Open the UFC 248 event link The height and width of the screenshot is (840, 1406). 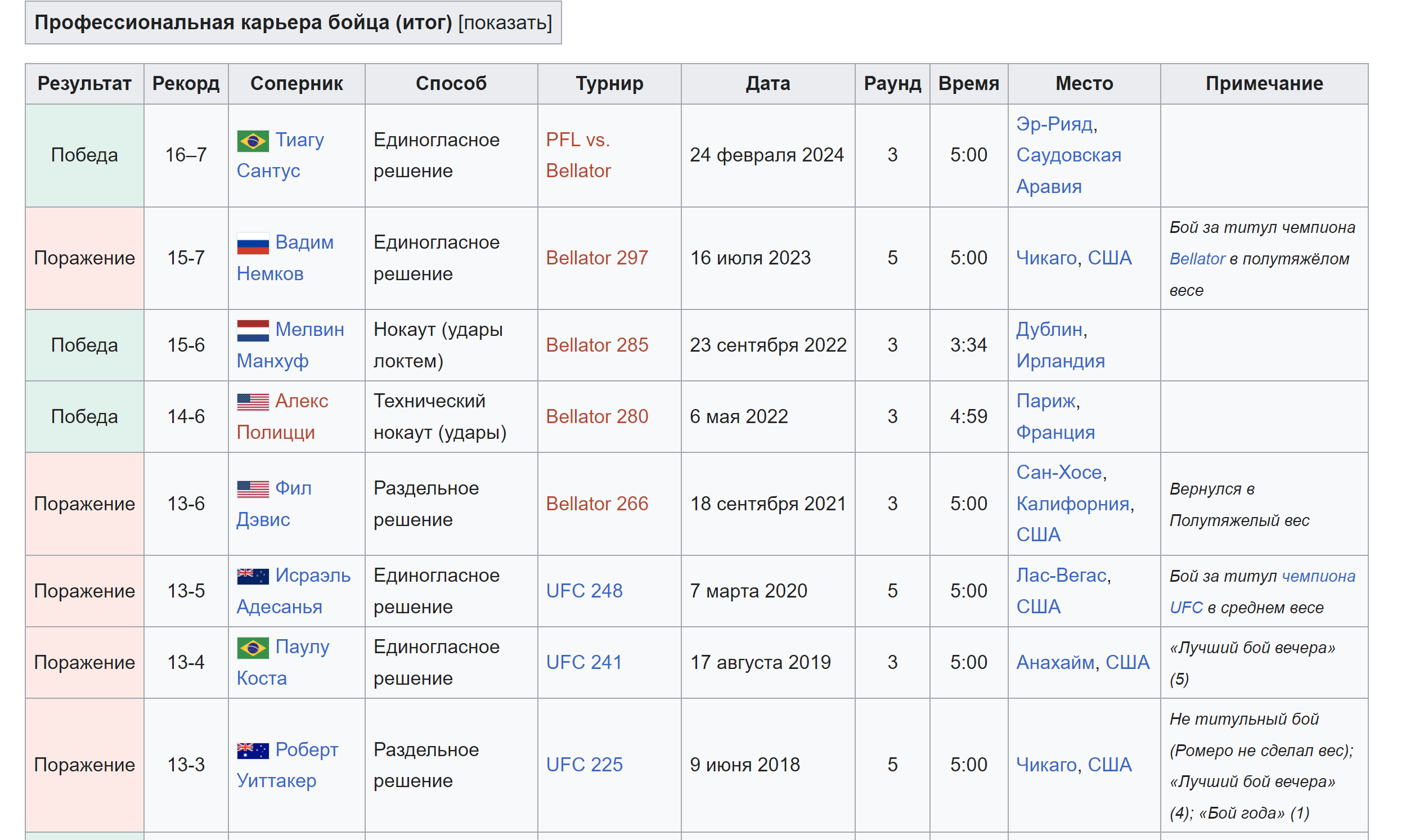pos(583,591)
